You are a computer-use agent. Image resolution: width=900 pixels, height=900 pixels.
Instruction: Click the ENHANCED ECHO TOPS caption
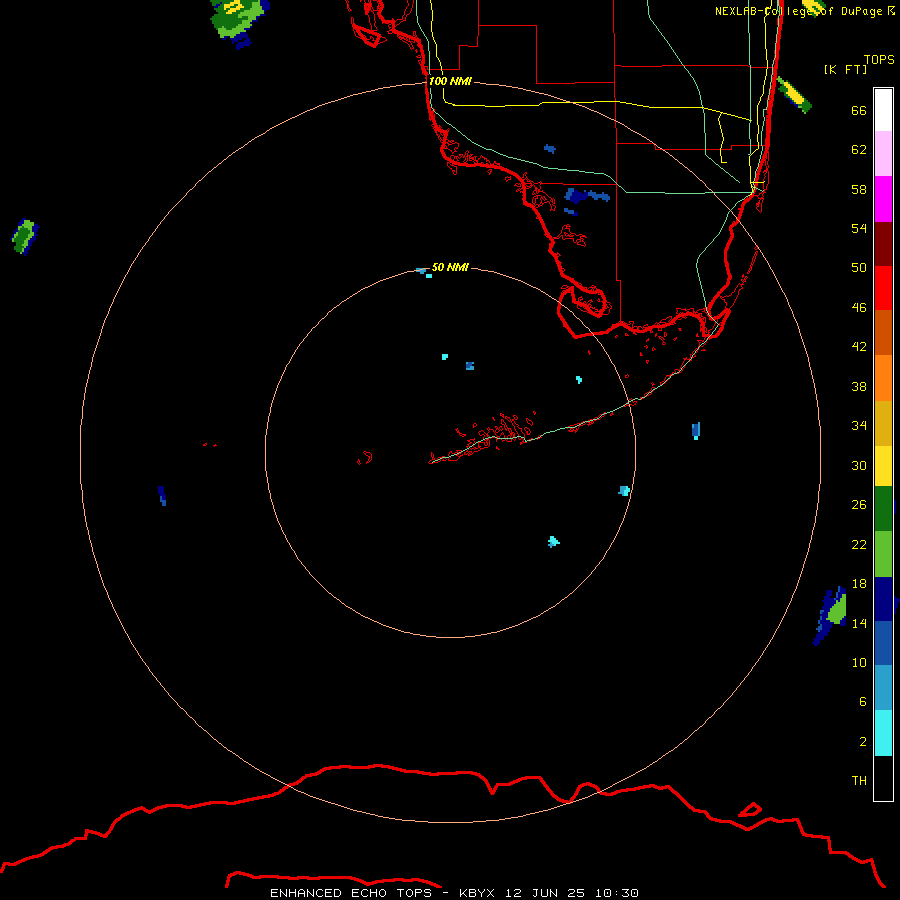point(351,893)
